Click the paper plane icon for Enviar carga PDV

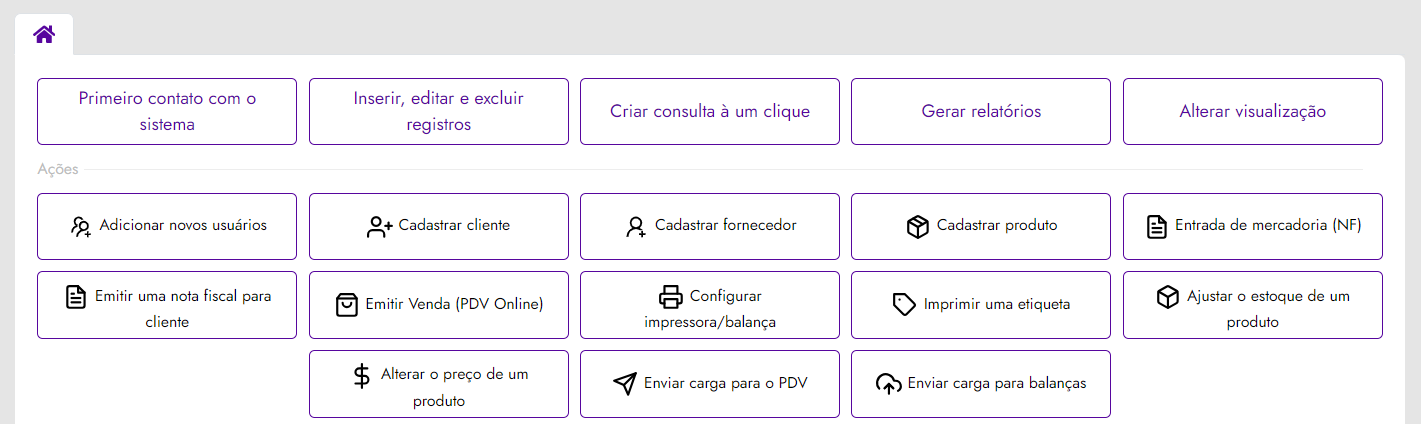tap(625, 383)
